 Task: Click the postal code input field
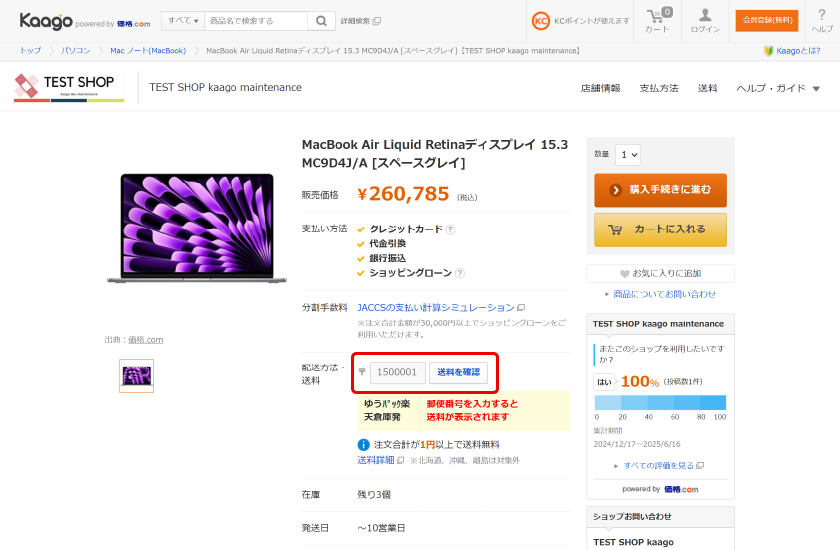398,373
